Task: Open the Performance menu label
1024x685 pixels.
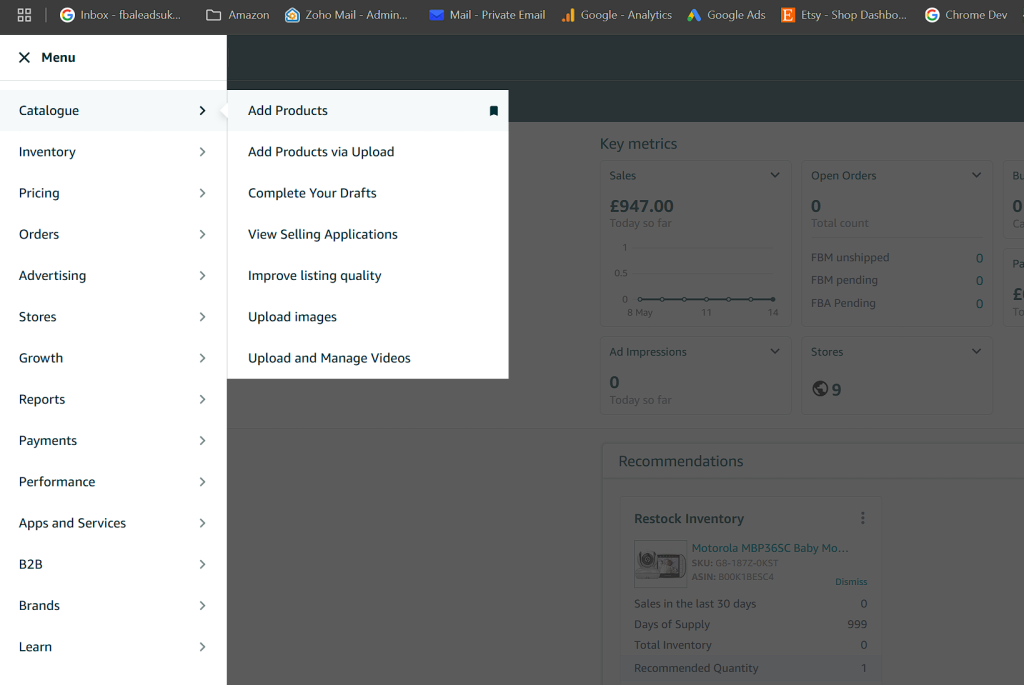Action: click(x=57, y=481)
